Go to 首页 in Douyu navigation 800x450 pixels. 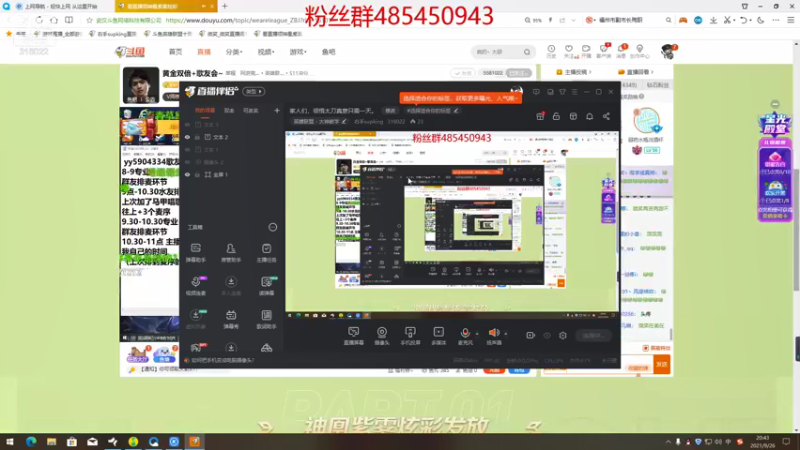coord(176,52)
